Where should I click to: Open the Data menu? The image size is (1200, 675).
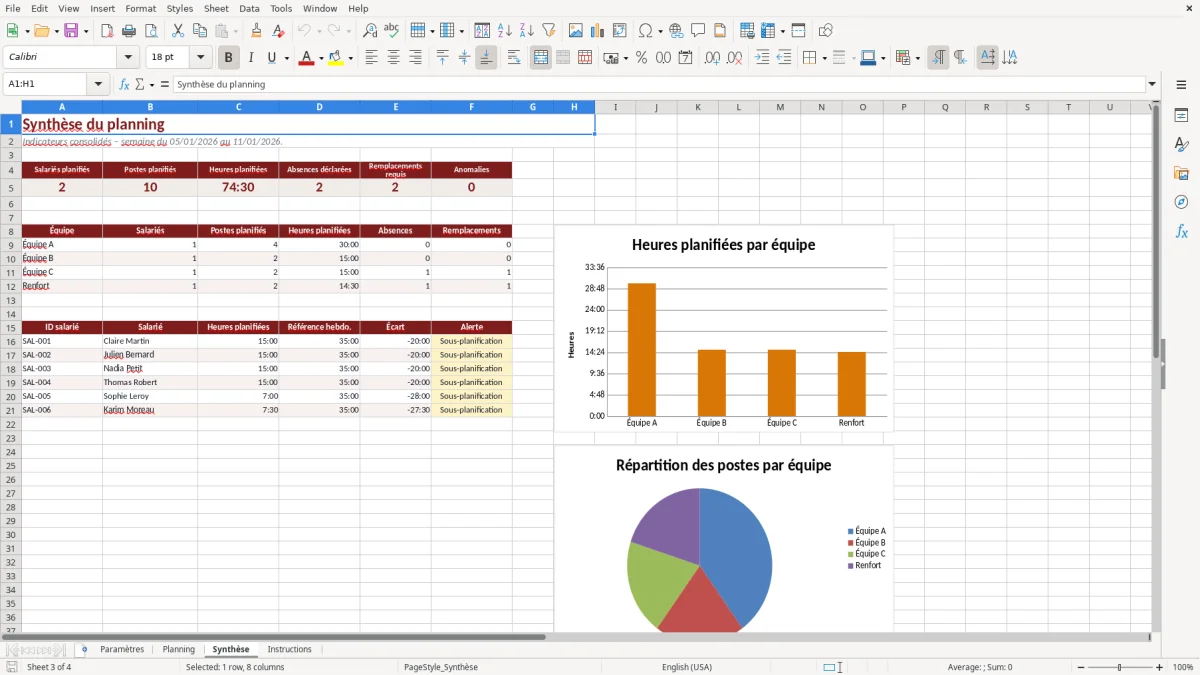(249, 8)
